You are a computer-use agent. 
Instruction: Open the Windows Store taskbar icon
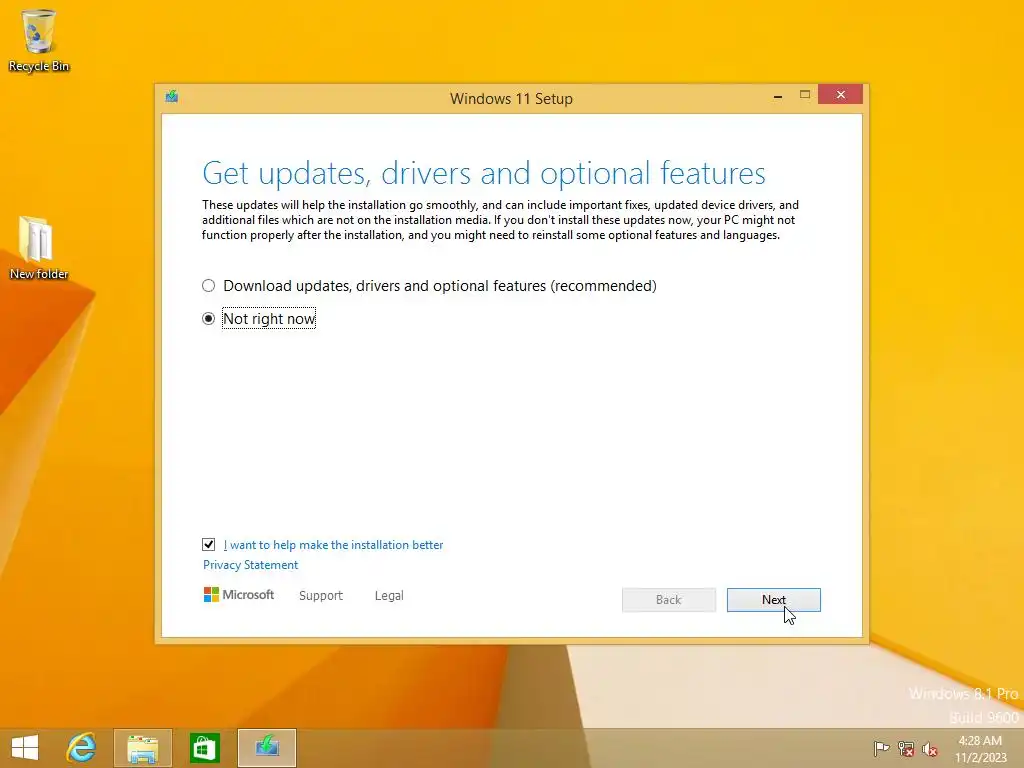(204, 748)
